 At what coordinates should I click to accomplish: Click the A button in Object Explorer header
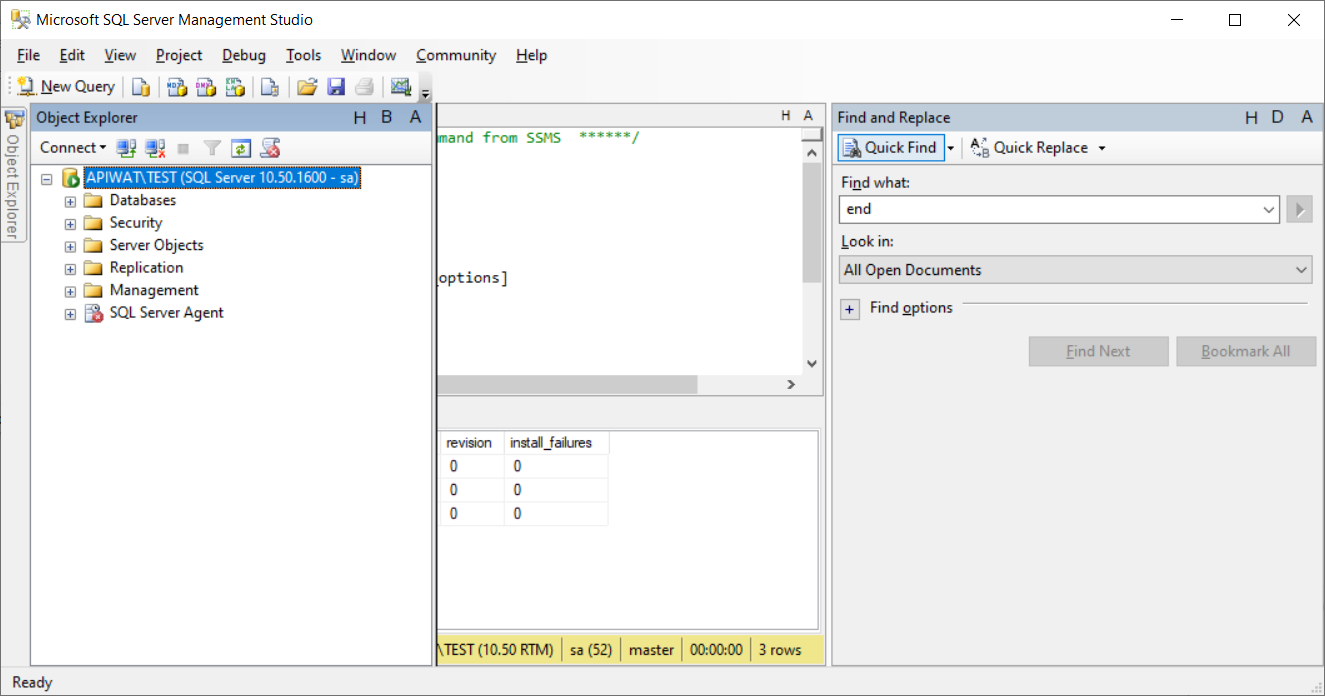(x=415, y=118)
